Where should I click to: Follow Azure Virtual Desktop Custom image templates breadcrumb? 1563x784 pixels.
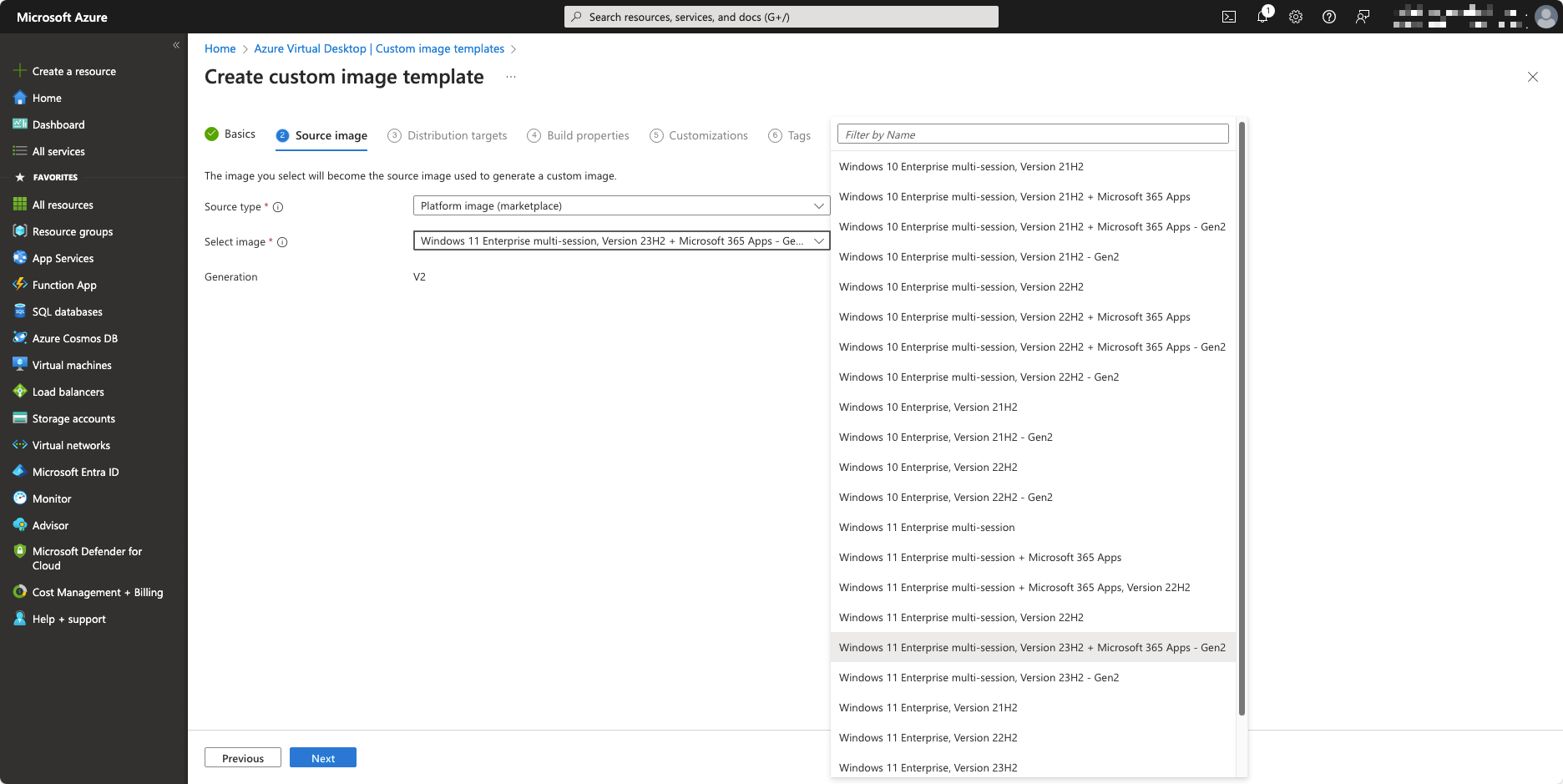click(x=379, y=48)
